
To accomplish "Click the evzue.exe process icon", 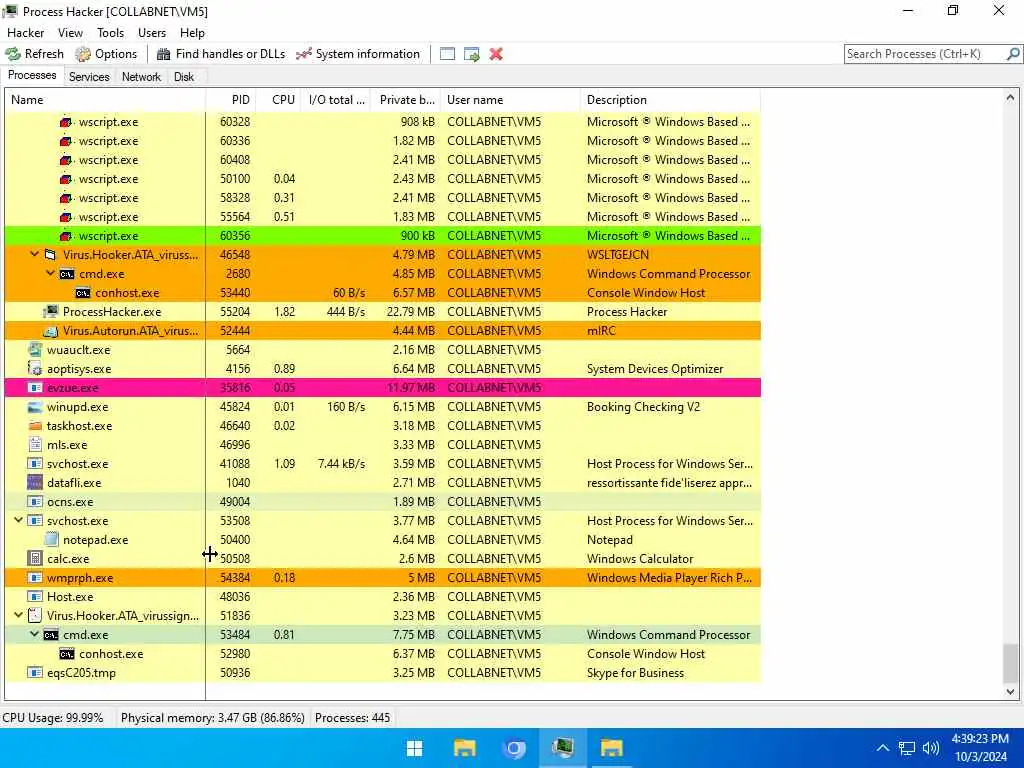I will (35, 387).
